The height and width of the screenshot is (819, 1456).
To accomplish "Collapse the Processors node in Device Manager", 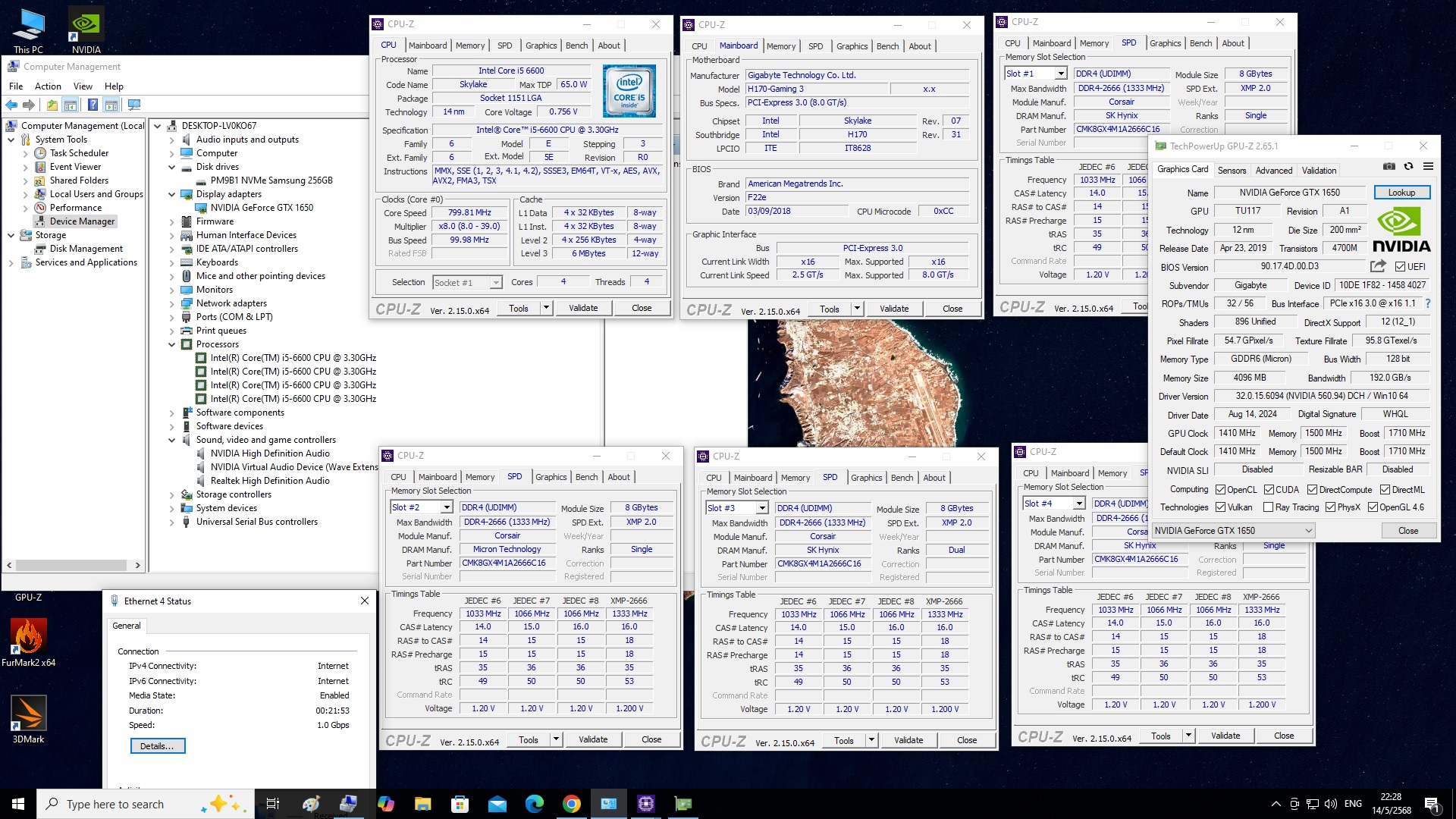I will [172, 344].
